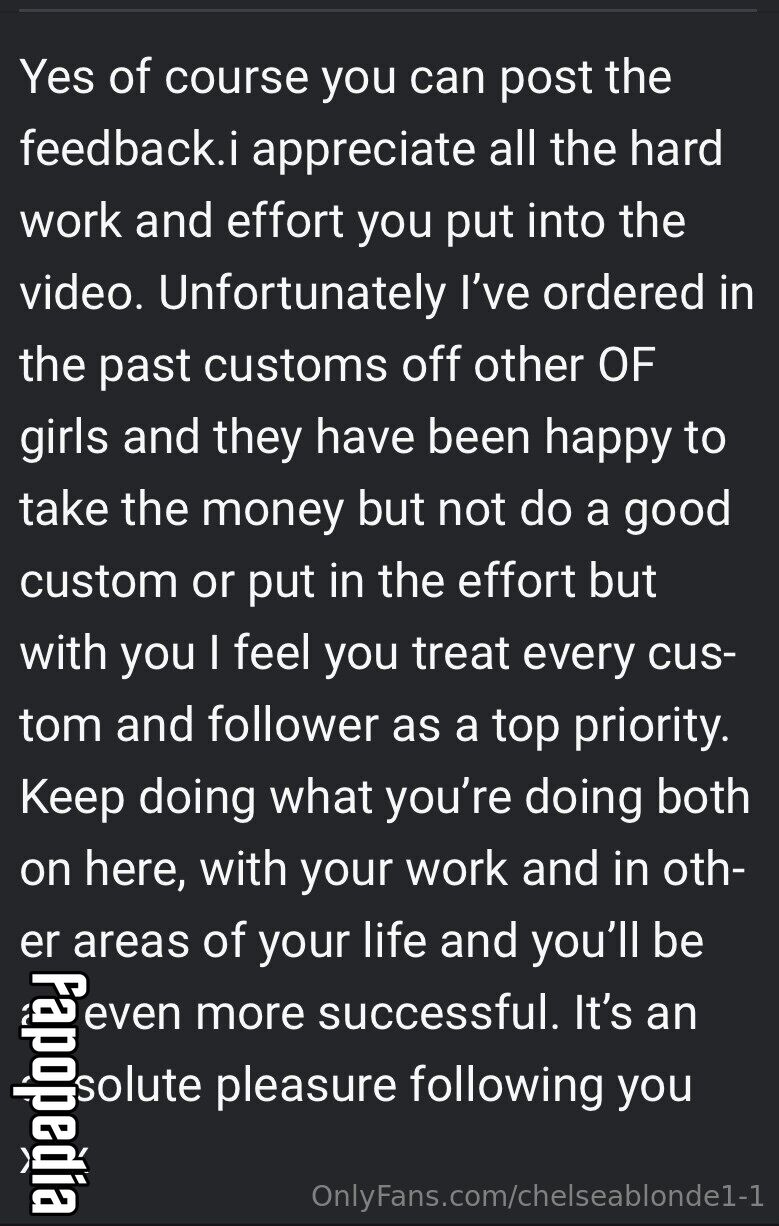Viewport: 779px width, 1226px height.
Task: Select the phrase "on here," in the message
Action: click(x=102, y=870)
